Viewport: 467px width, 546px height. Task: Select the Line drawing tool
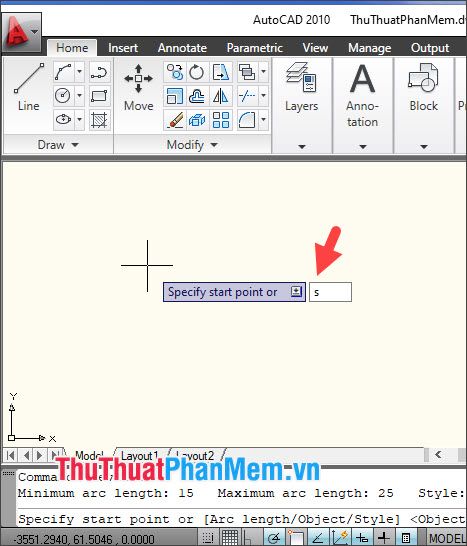pyautogui.click(x=29, y=87)
